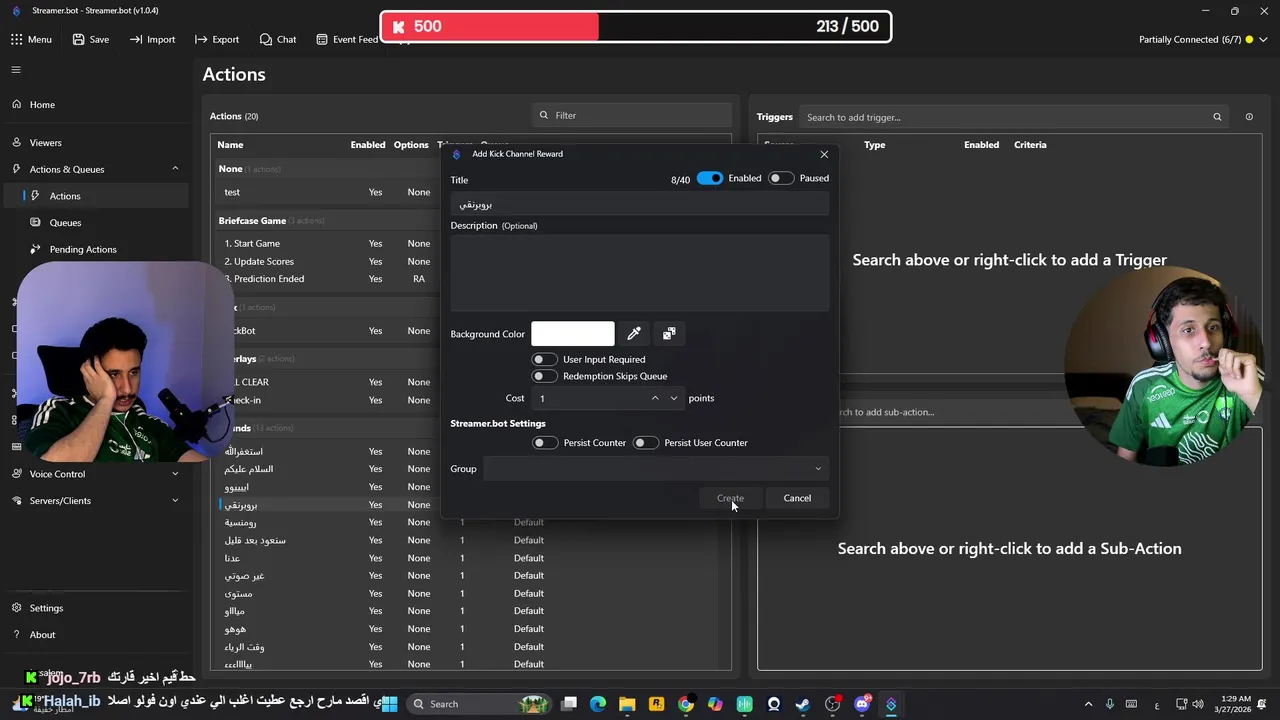Click the Create button
The width and height of the screenshot is (1280, 720).
[x=730, y=498]
